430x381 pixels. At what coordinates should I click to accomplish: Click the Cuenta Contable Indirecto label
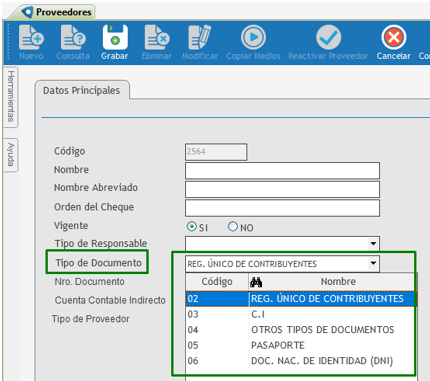point(110,300)
